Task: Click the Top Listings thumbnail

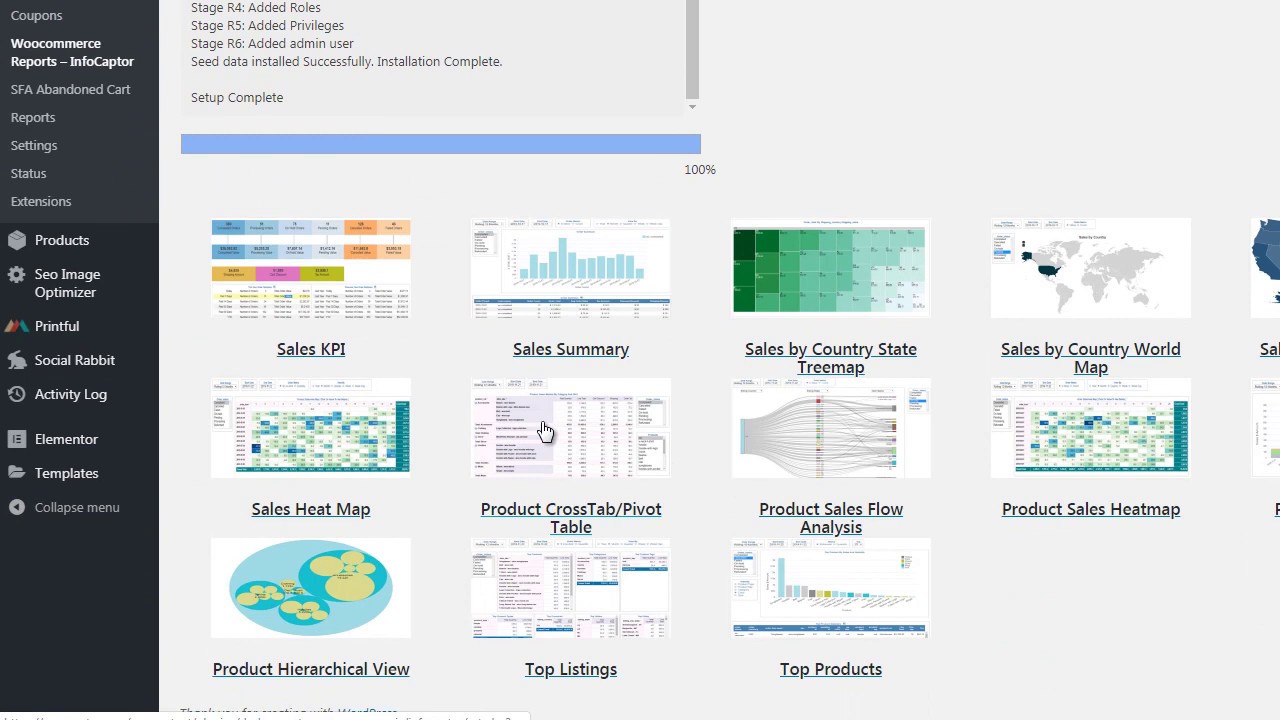Action: click(x=571, y=588)
